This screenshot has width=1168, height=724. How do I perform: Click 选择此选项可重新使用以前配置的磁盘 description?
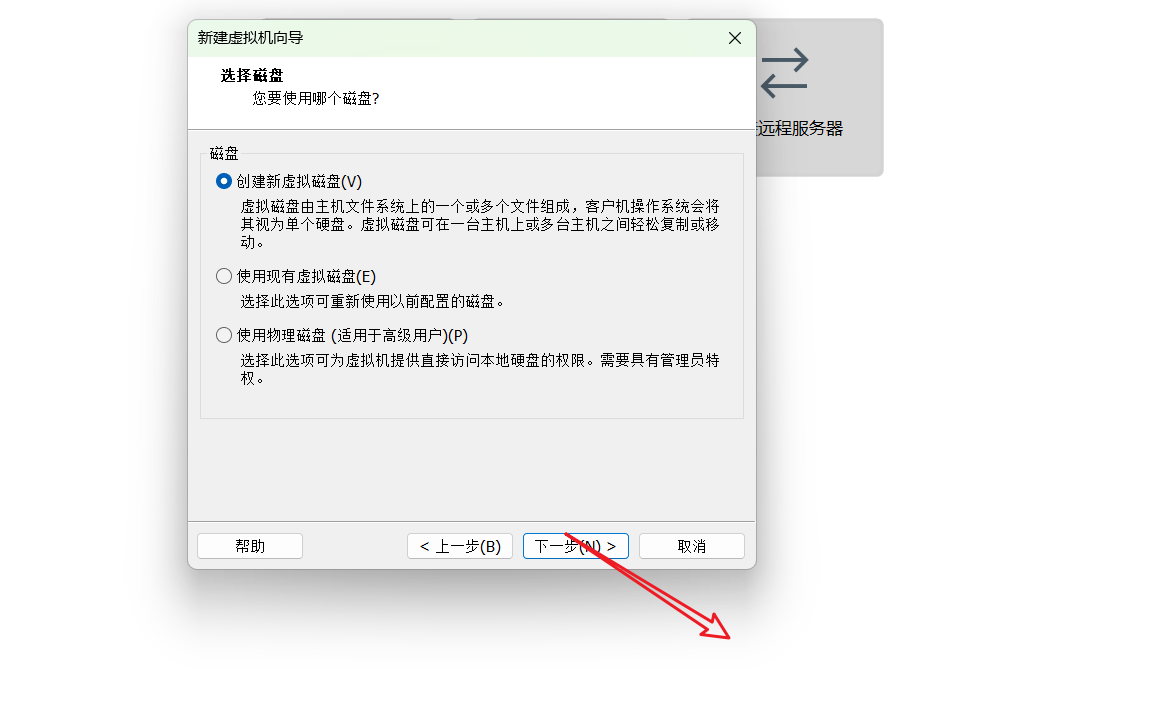coord(372,301)
